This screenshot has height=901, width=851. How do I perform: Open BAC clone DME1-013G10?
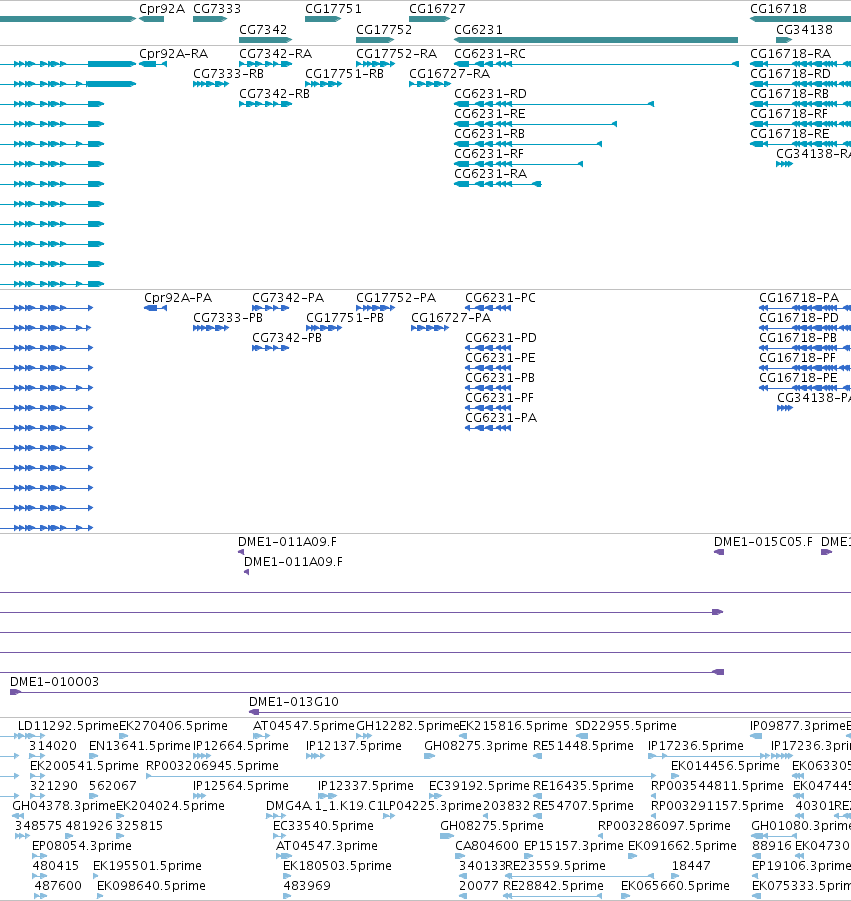coord(294,702)
